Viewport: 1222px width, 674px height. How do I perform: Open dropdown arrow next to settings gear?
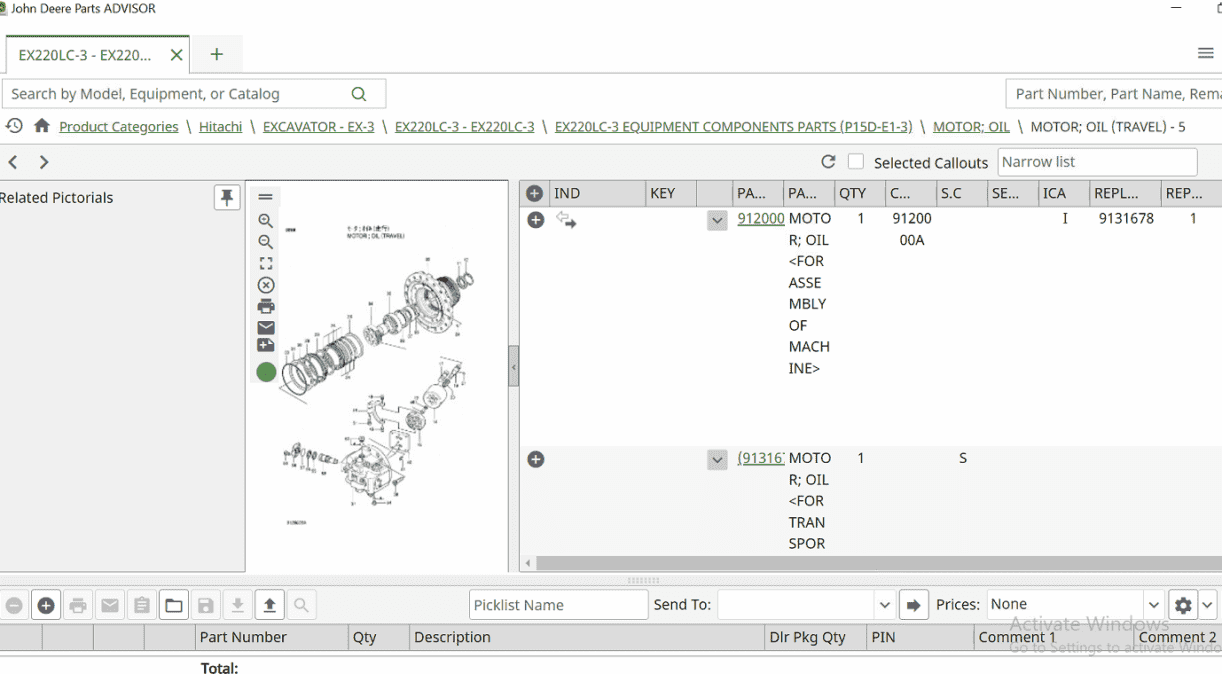[x=1208, y=605]
